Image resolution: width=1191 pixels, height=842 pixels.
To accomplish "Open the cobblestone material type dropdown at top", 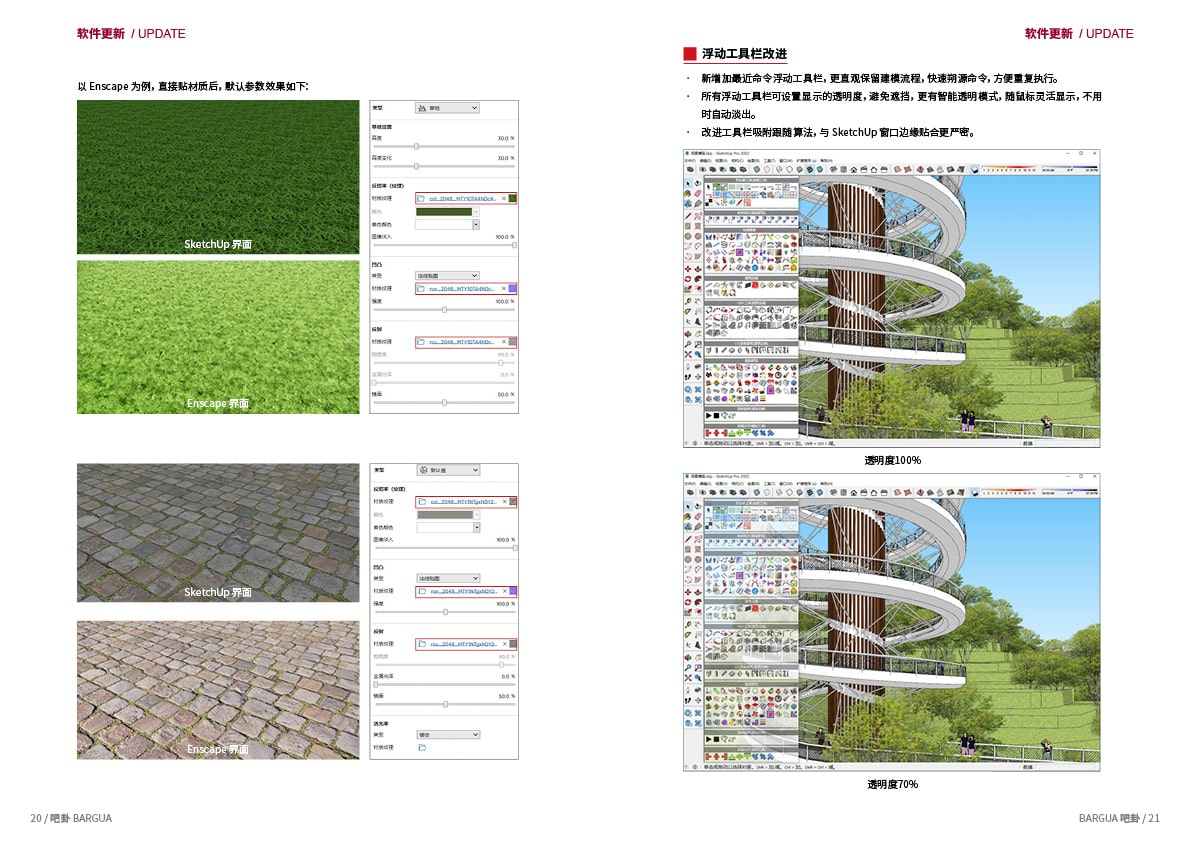I will tap(448, 470).
